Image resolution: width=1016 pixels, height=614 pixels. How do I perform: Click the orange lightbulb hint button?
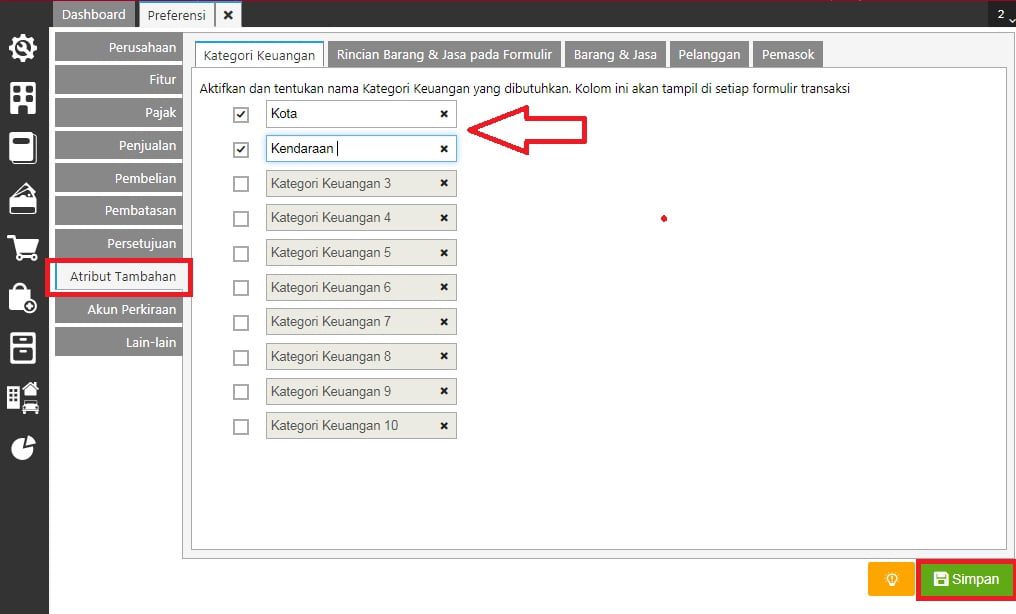[891, 578]
